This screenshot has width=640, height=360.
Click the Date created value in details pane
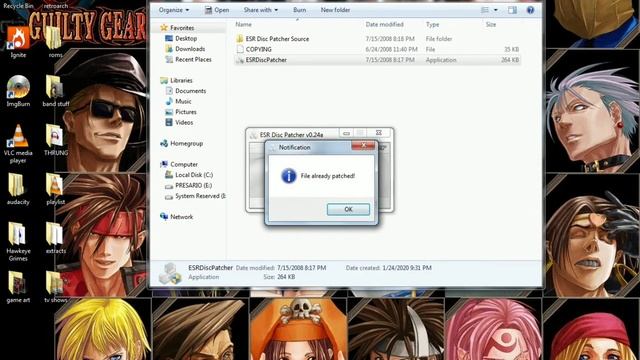coord(407,268)
